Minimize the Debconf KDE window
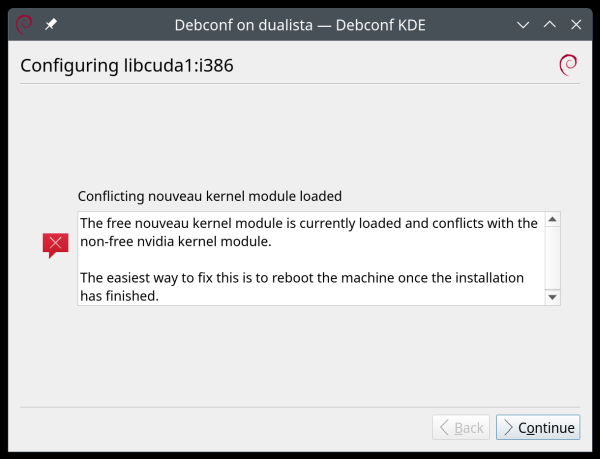This screenshot has width=600, height=459. [523, 24]
